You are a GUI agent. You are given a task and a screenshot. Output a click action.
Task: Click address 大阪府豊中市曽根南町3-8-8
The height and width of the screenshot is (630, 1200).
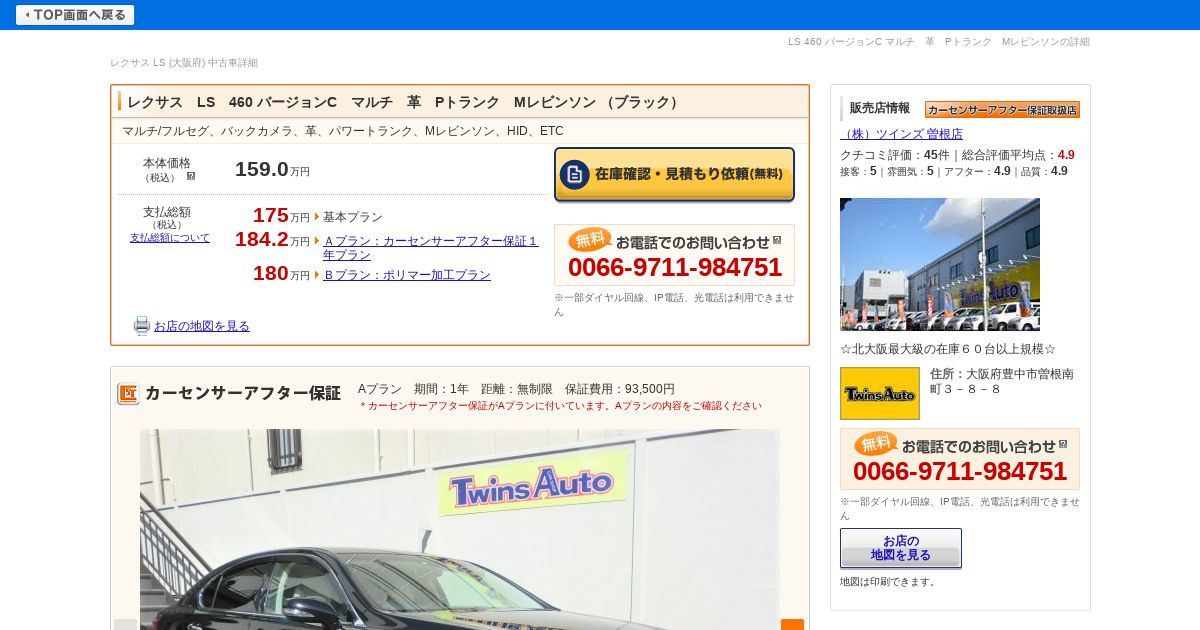point(1002,381)
